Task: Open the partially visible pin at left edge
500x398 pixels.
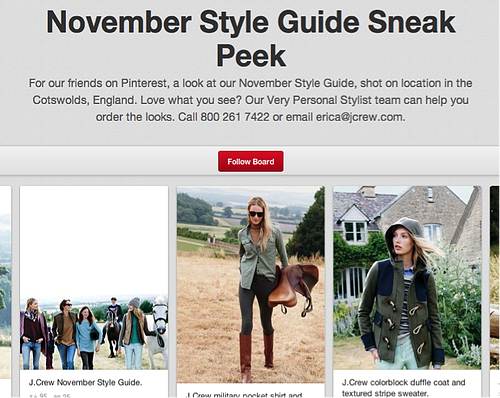Action: [5, 292]
